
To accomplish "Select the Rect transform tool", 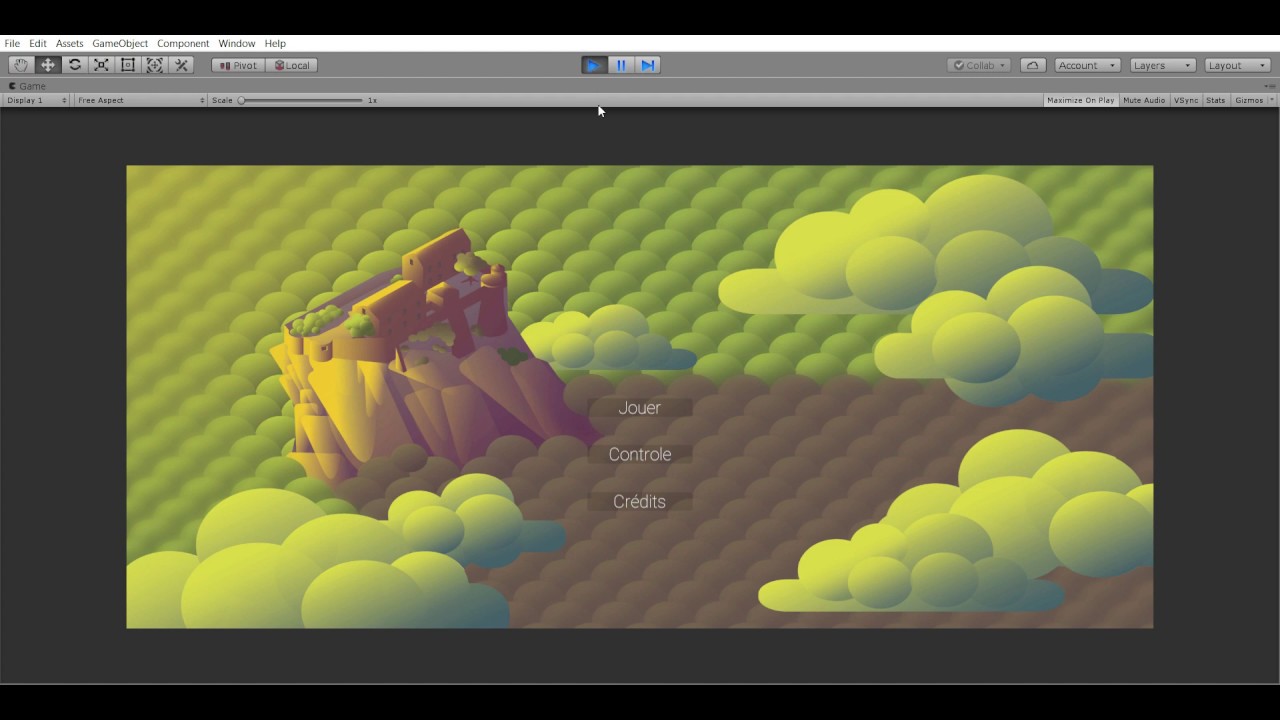I will (x=128, y=65).
